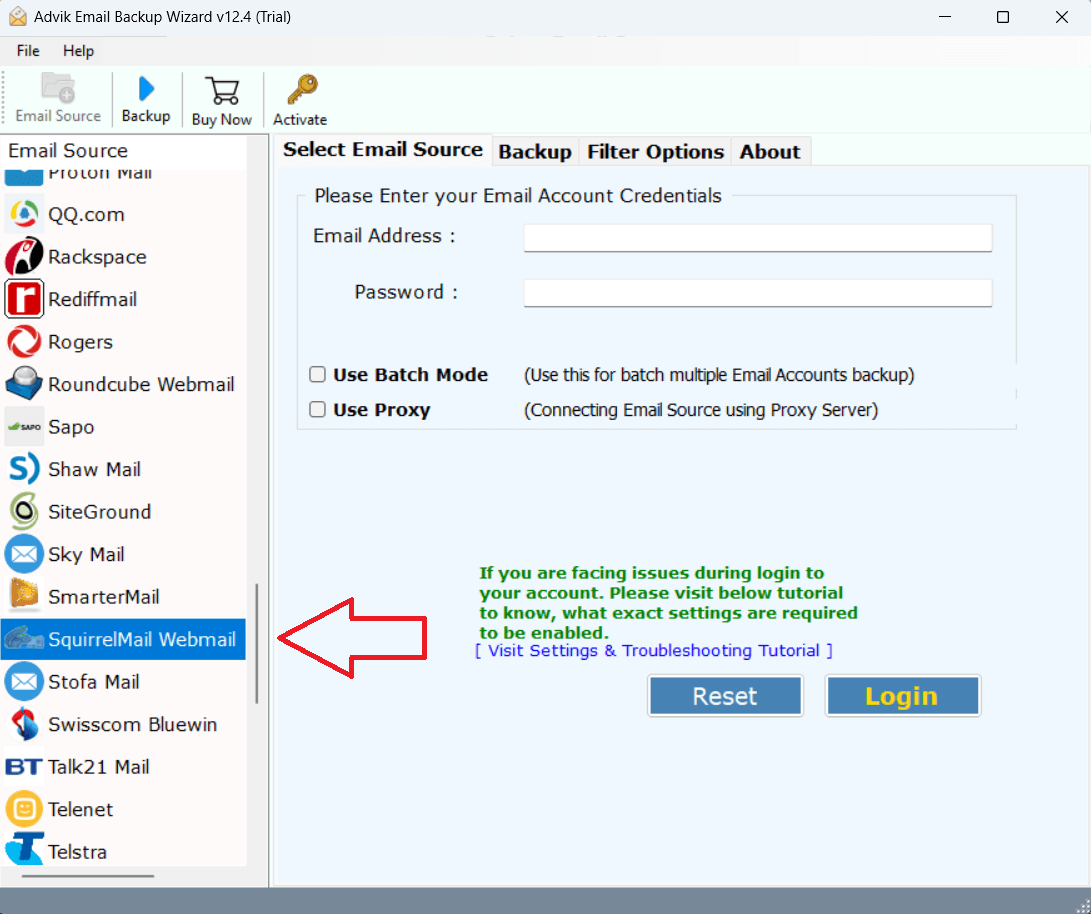Switch to the Filter Options tab
The height and width of the screenshot is (914, 1091).
(x=655, y=152)
